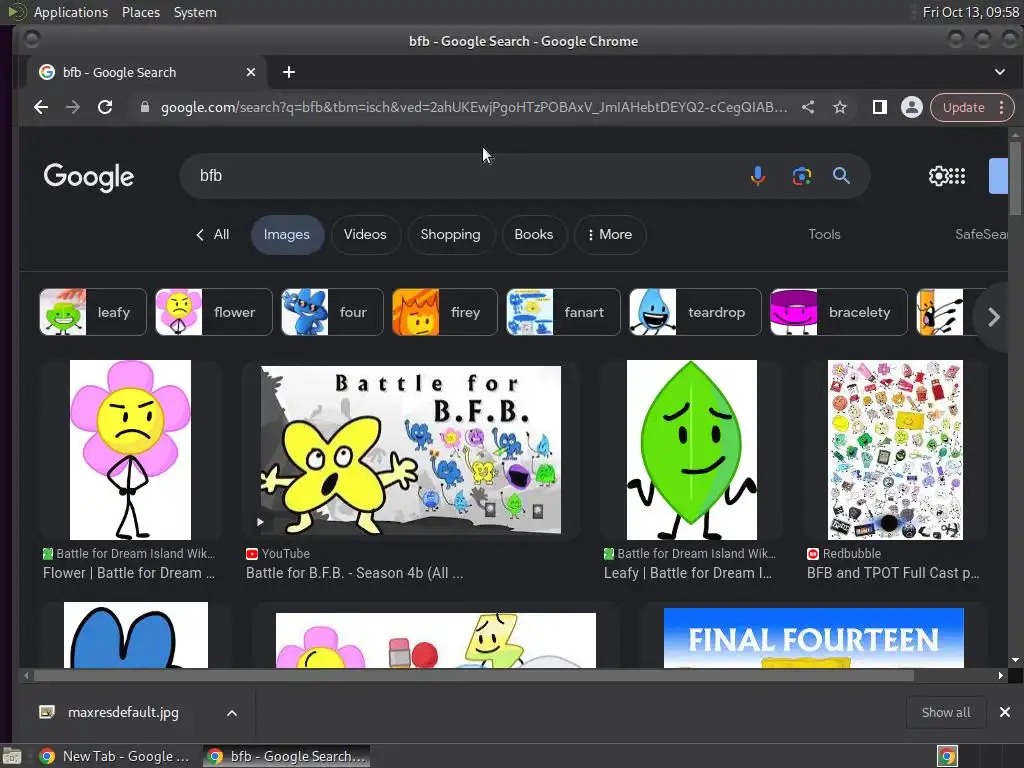1024x768 pixels.
Task: Open image search Tools
Action: point(824,234)
